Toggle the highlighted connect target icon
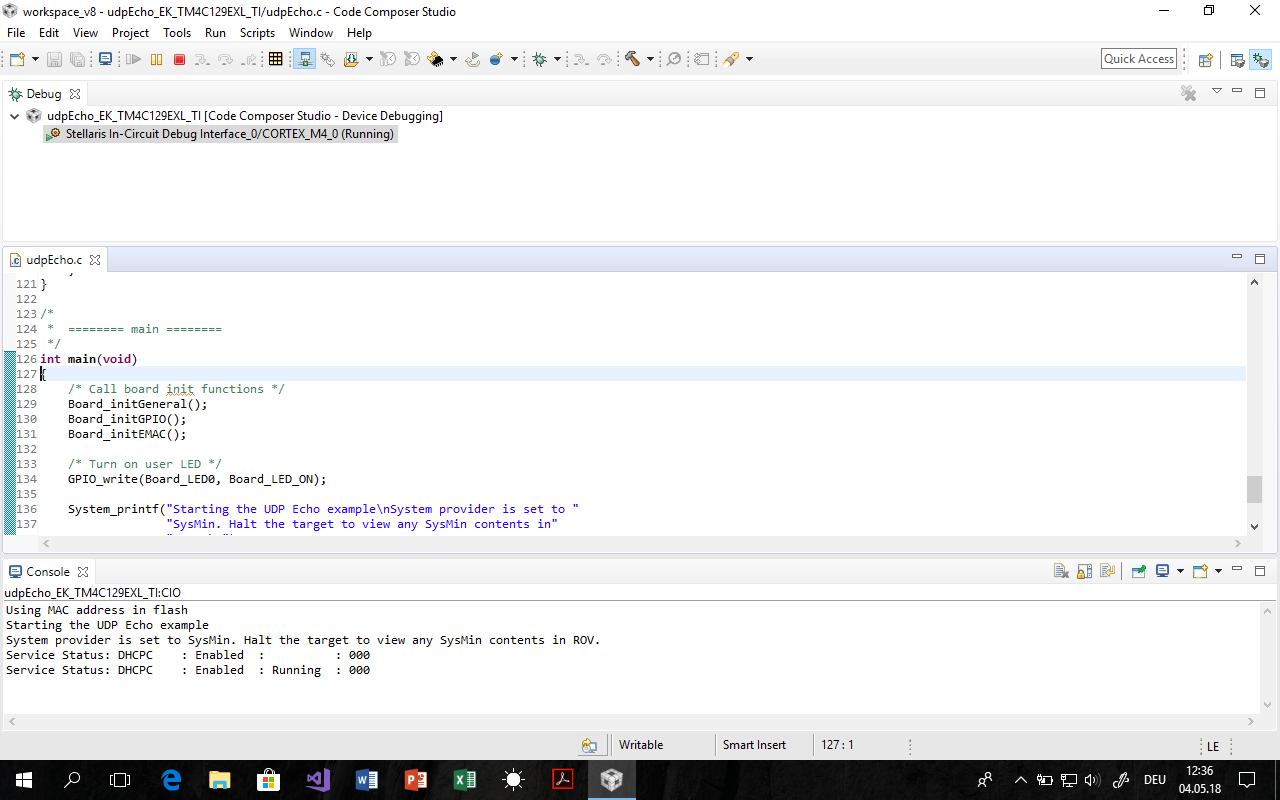The height and width of the screenshot is (800, 1280). tap(305, 60)
